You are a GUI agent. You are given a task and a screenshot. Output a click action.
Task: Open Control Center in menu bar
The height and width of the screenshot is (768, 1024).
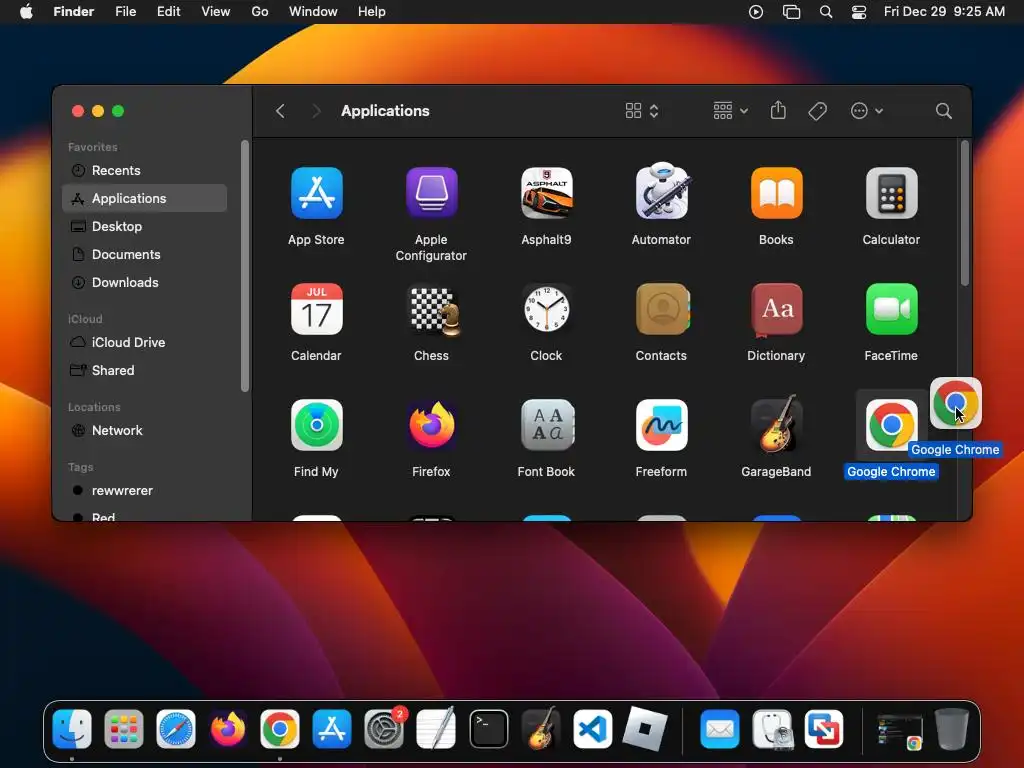pyautogui.click(x=859, y=12)
